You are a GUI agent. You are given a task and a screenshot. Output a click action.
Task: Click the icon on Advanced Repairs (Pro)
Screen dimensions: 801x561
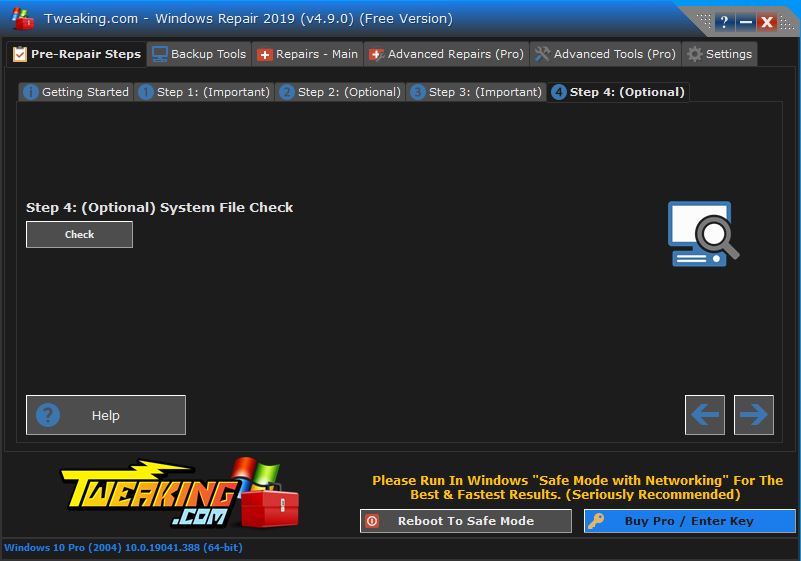pyautogui.click(x=376, y=55)
